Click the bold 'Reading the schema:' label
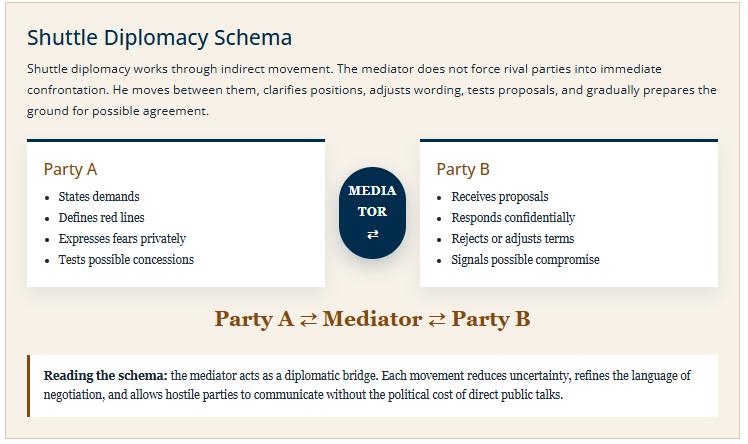Viewport: 748px width, 444px height. tap(105, 375)
